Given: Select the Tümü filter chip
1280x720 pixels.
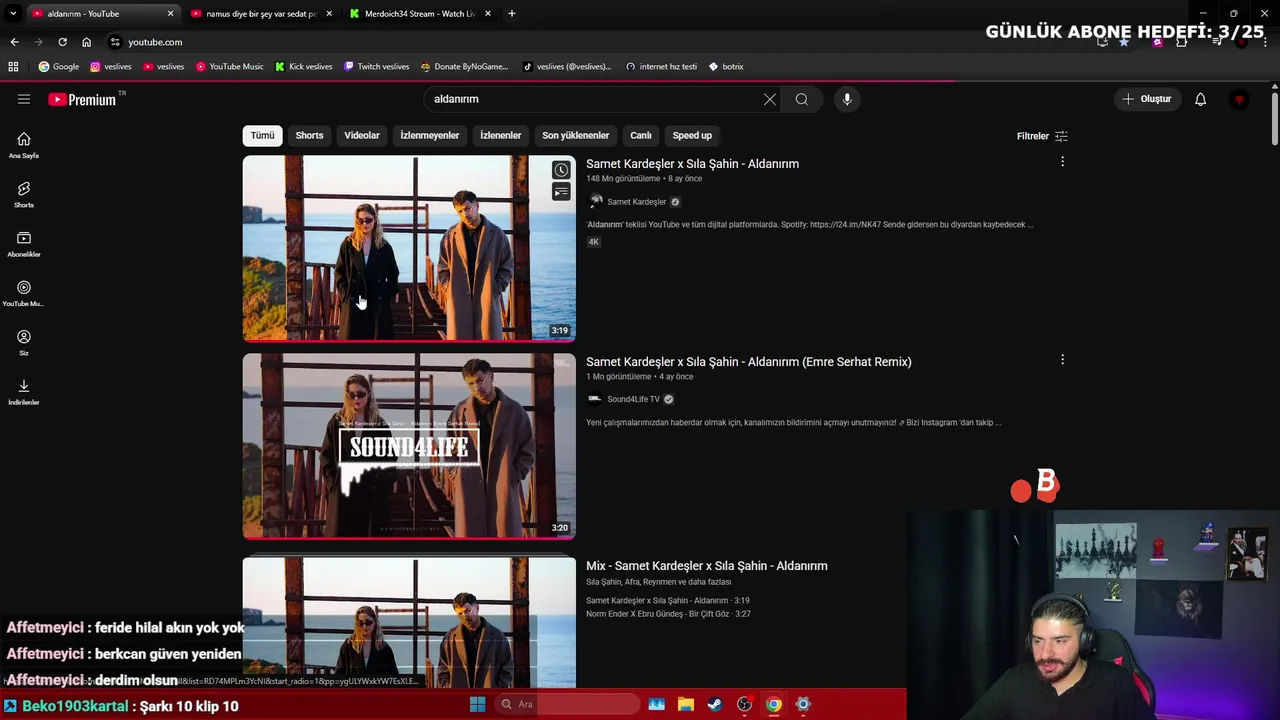Looking at the screenshot, I should 262,135.
